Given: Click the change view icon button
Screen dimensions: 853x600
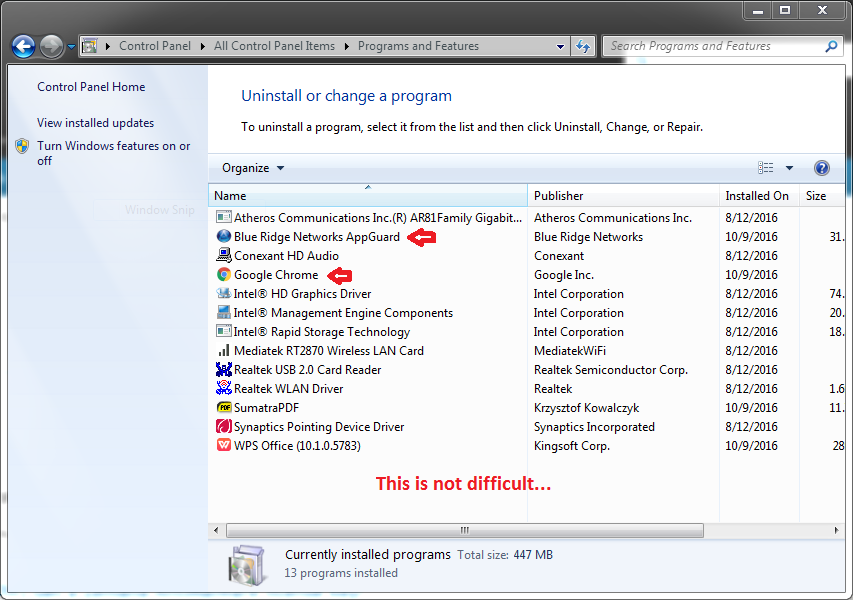Looking at the screenshot, I should pos(765,168).
